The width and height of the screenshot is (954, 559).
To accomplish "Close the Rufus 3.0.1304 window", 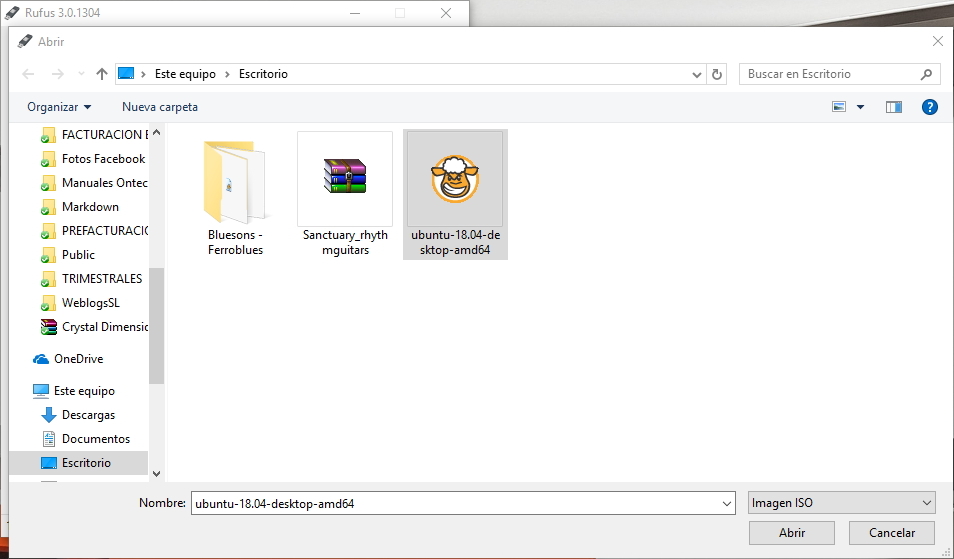I will pos(446,13).
